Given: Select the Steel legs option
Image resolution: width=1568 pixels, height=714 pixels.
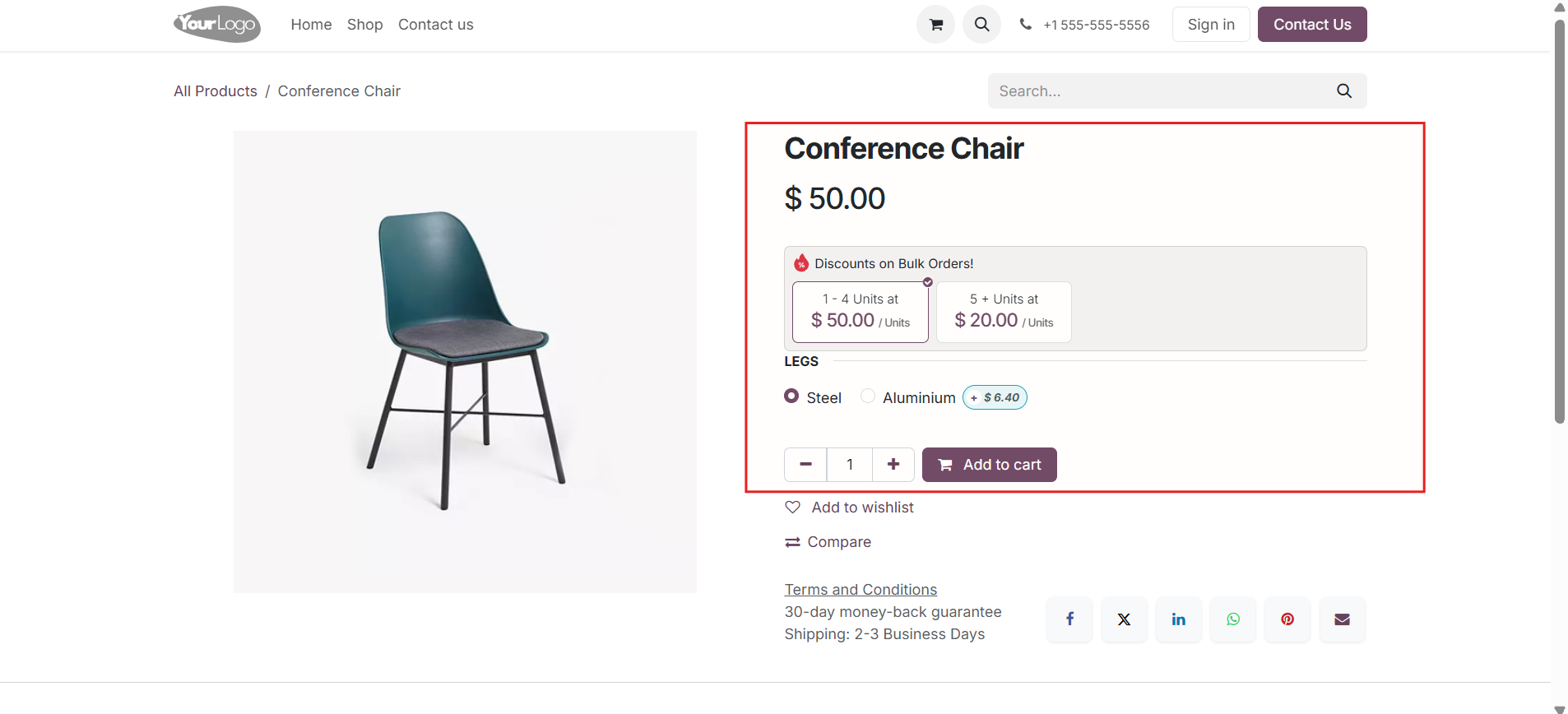Looking at the screenshot, I should tap(791, 396).
